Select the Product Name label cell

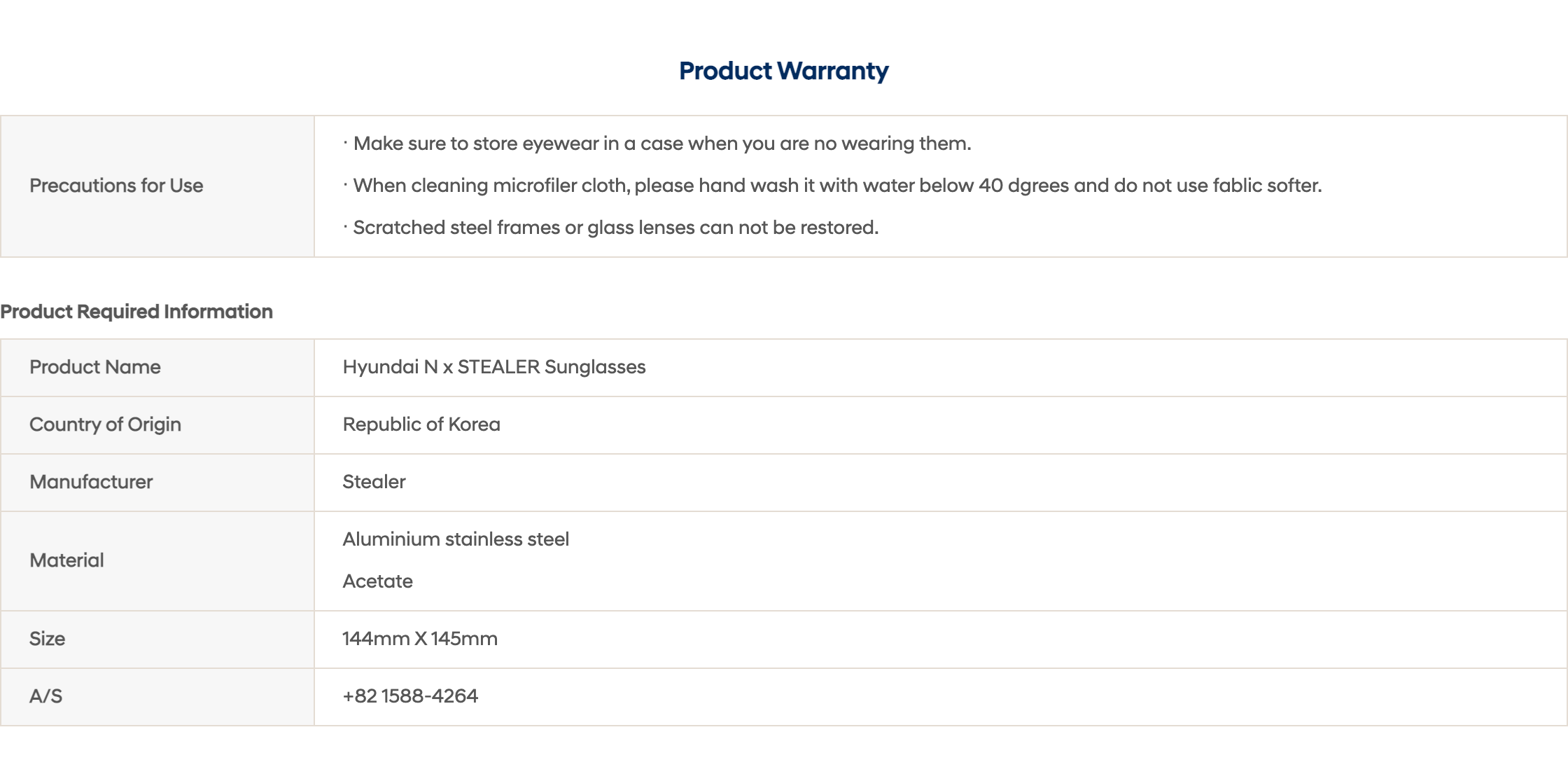[157, 368]
